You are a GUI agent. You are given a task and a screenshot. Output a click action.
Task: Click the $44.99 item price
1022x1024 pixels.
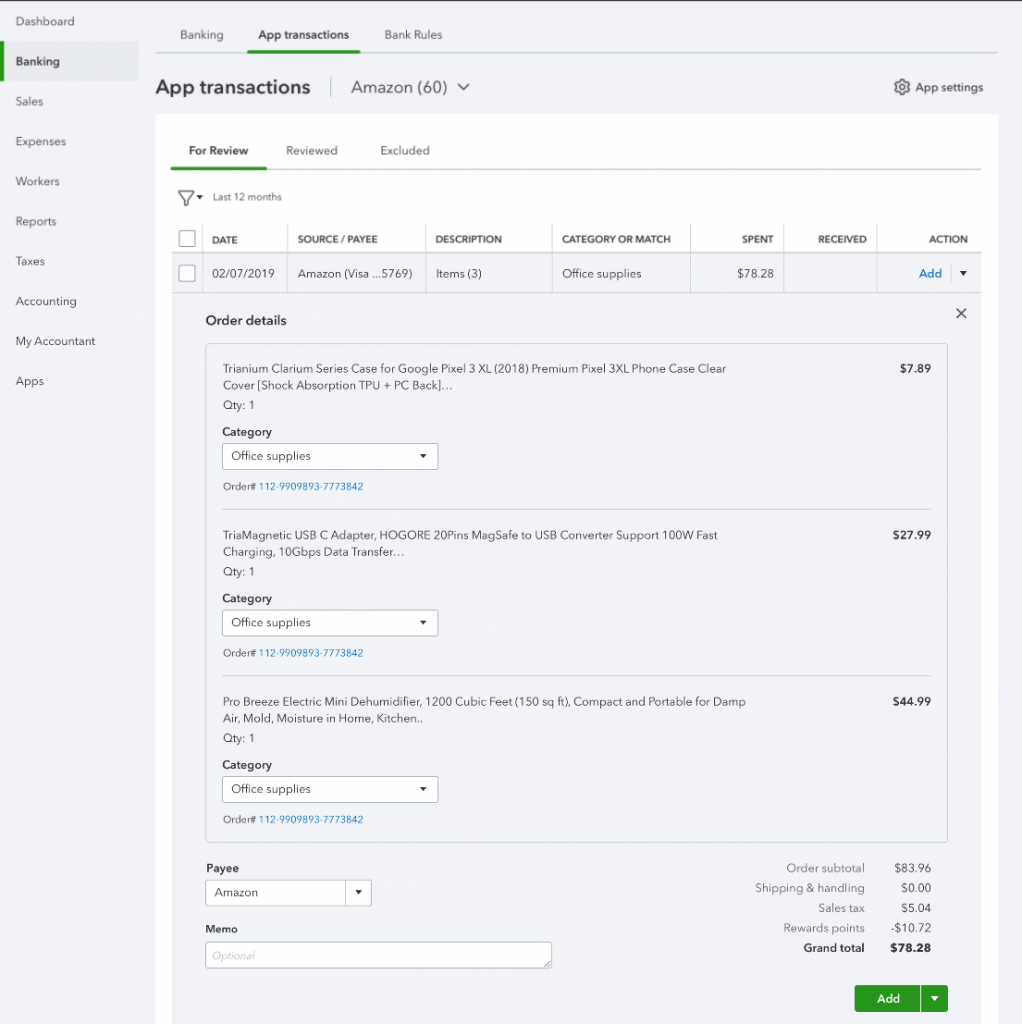click(x=912, y=701)
